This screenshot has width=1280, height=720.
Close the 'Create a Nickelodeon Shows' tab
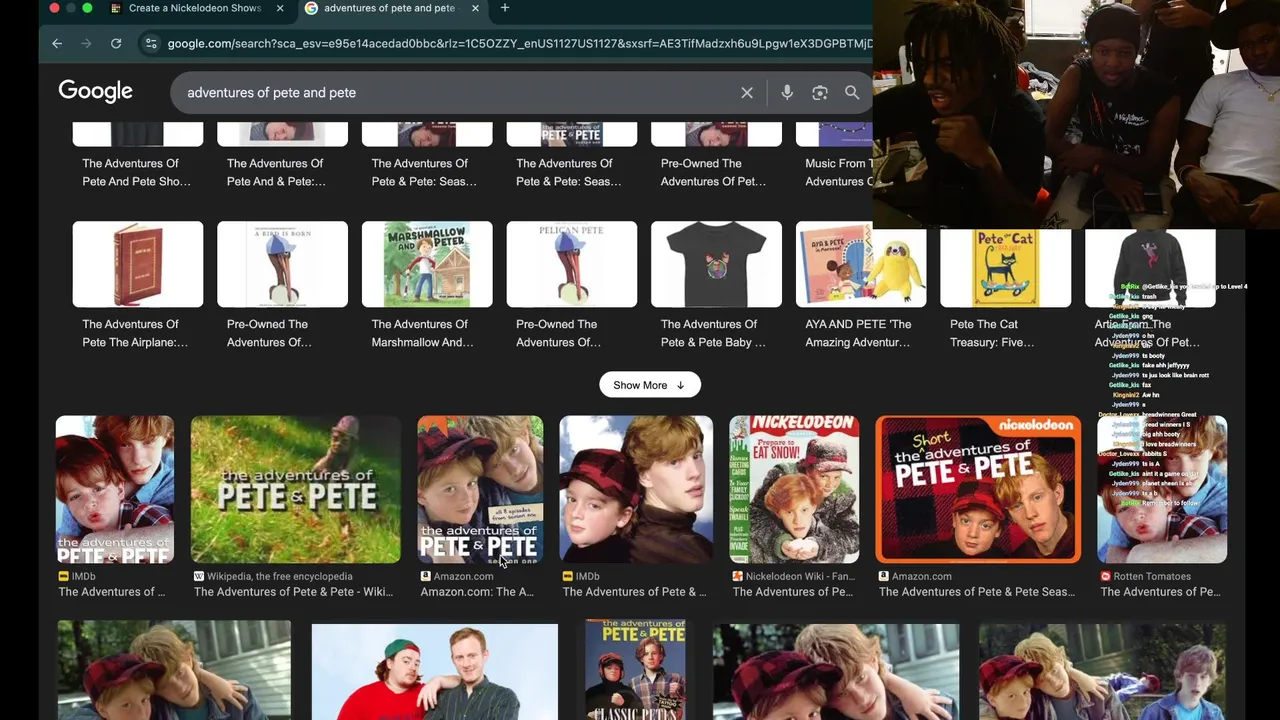(280, 8)
